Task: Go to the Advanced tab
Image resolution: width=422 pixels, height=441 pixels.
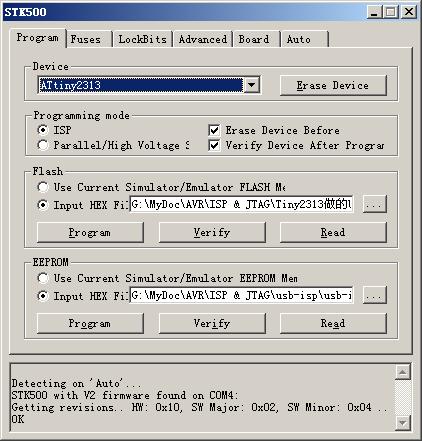Action: click(x=203, y=39)
